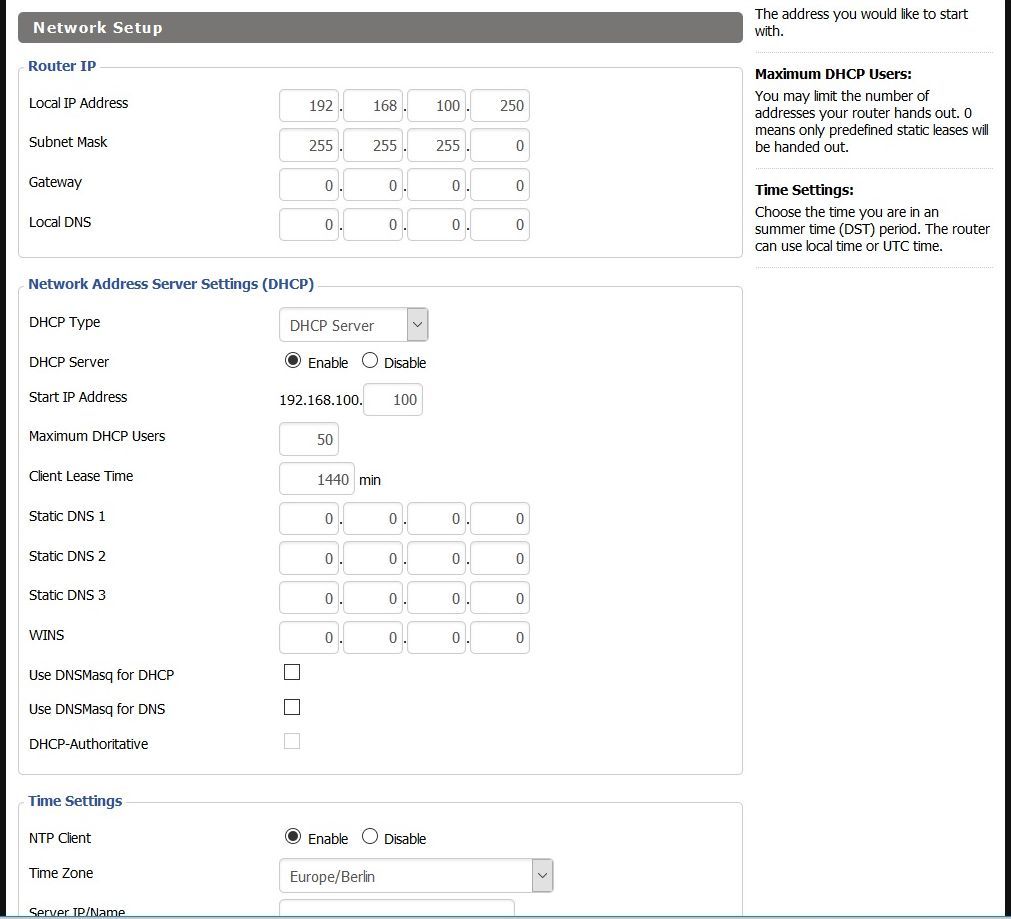Image resolution: width=1011 pixels, height=919 pixels.
Task: Select NTP Client Disable radio option
Action: pos(369,836)
